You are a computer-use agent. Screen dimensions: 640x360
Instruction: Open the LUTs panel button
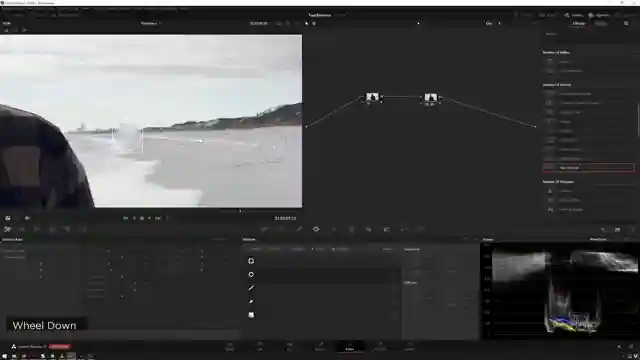[x=41, y=15]
